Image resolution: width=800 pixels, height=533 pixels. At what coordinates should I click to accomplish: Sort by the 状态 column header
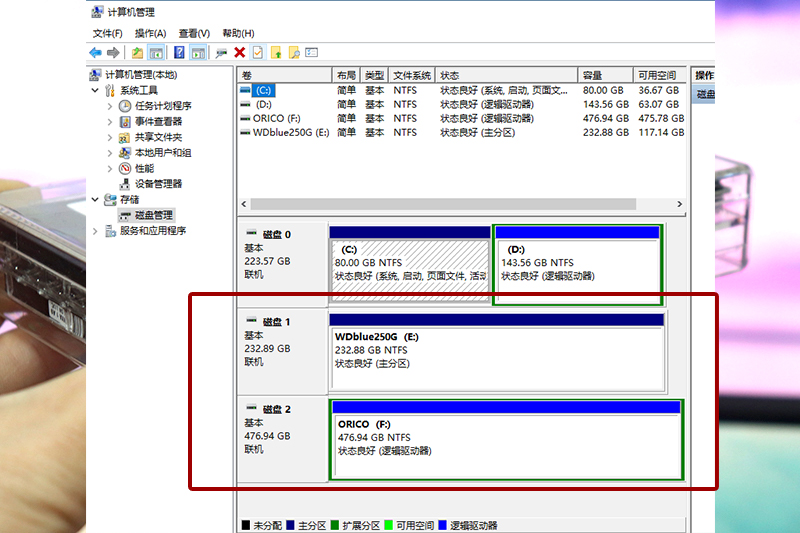(507, 75)
